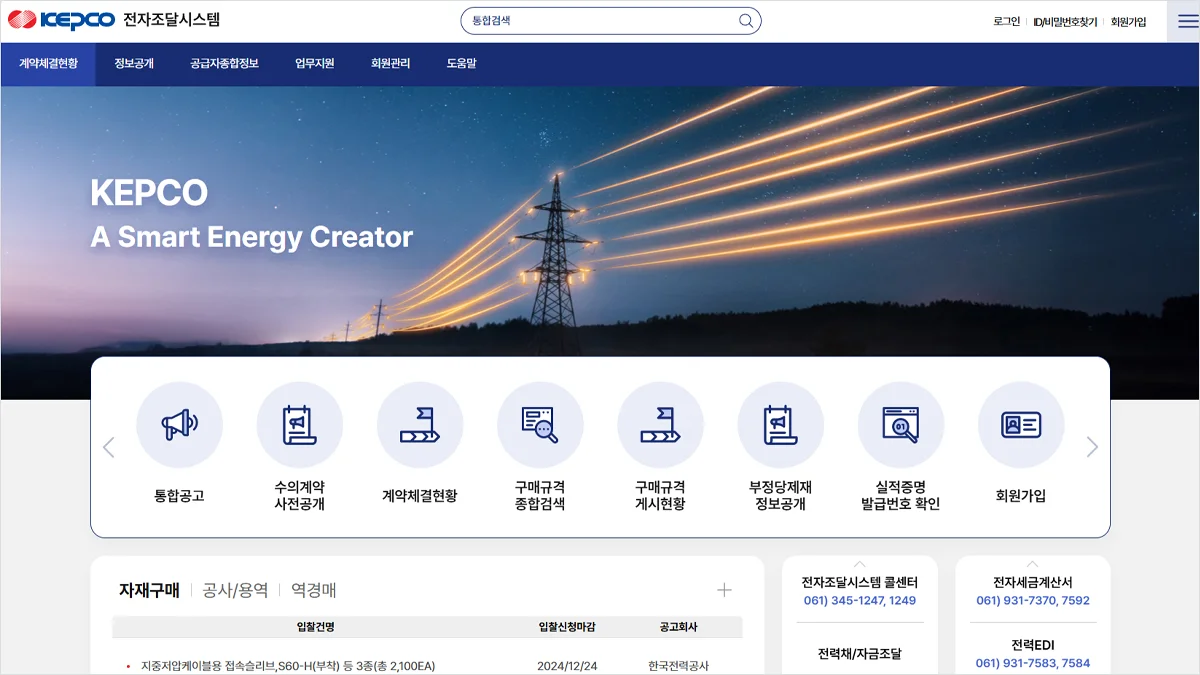Click the 입찰건명 column header
Screen dimensions: 1200x675
(316, 627)
